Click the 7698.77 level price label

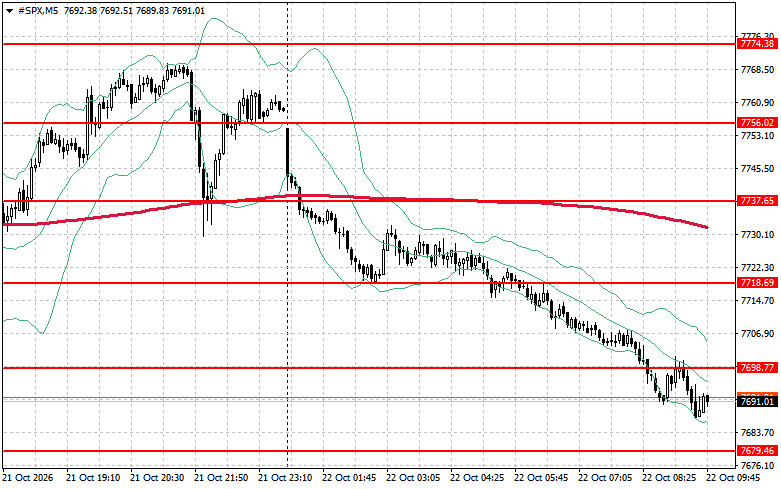(x=757, y=367)
